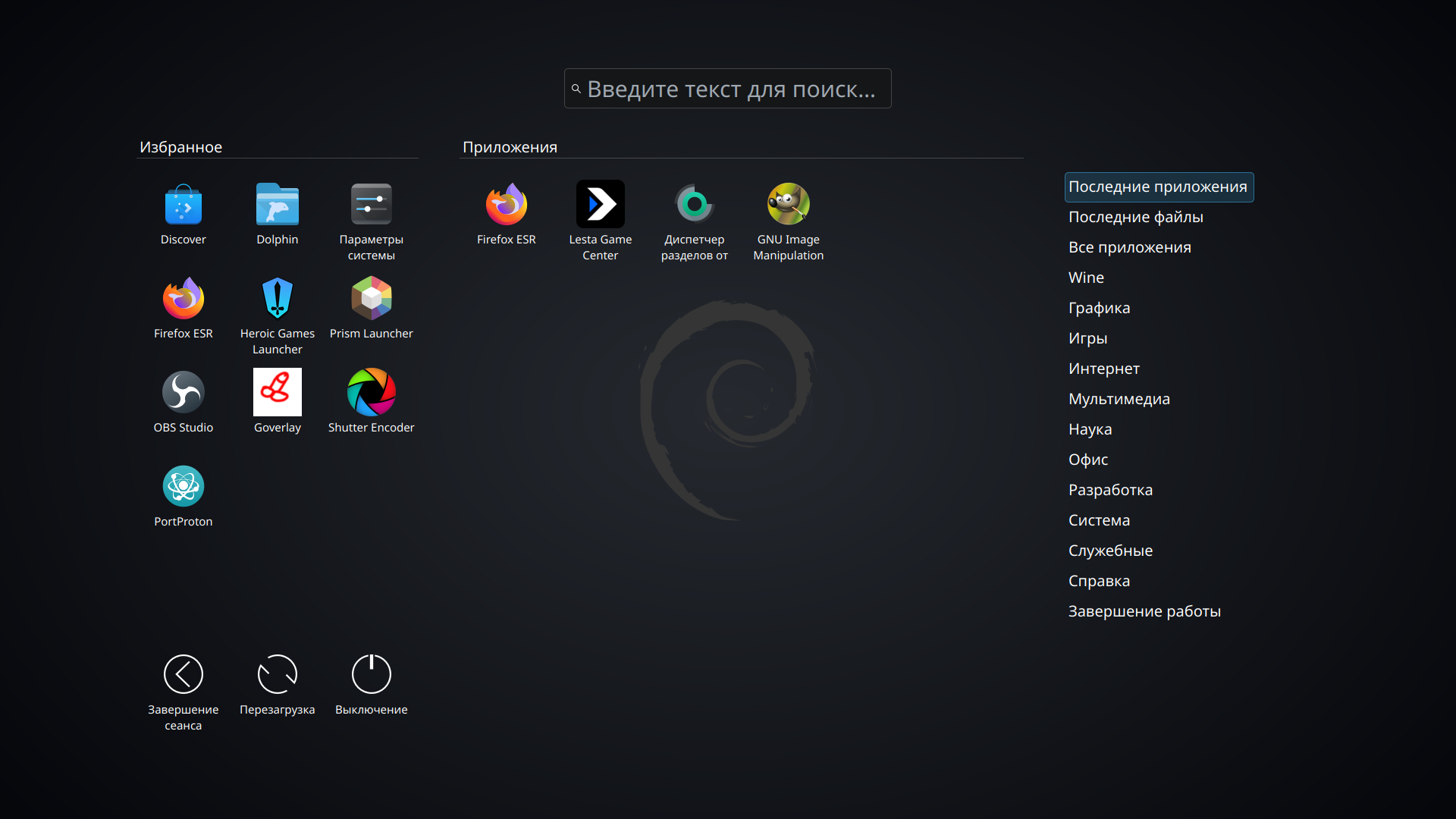
Task: Select the Игры category
Action: click(x=1088, y=338)
